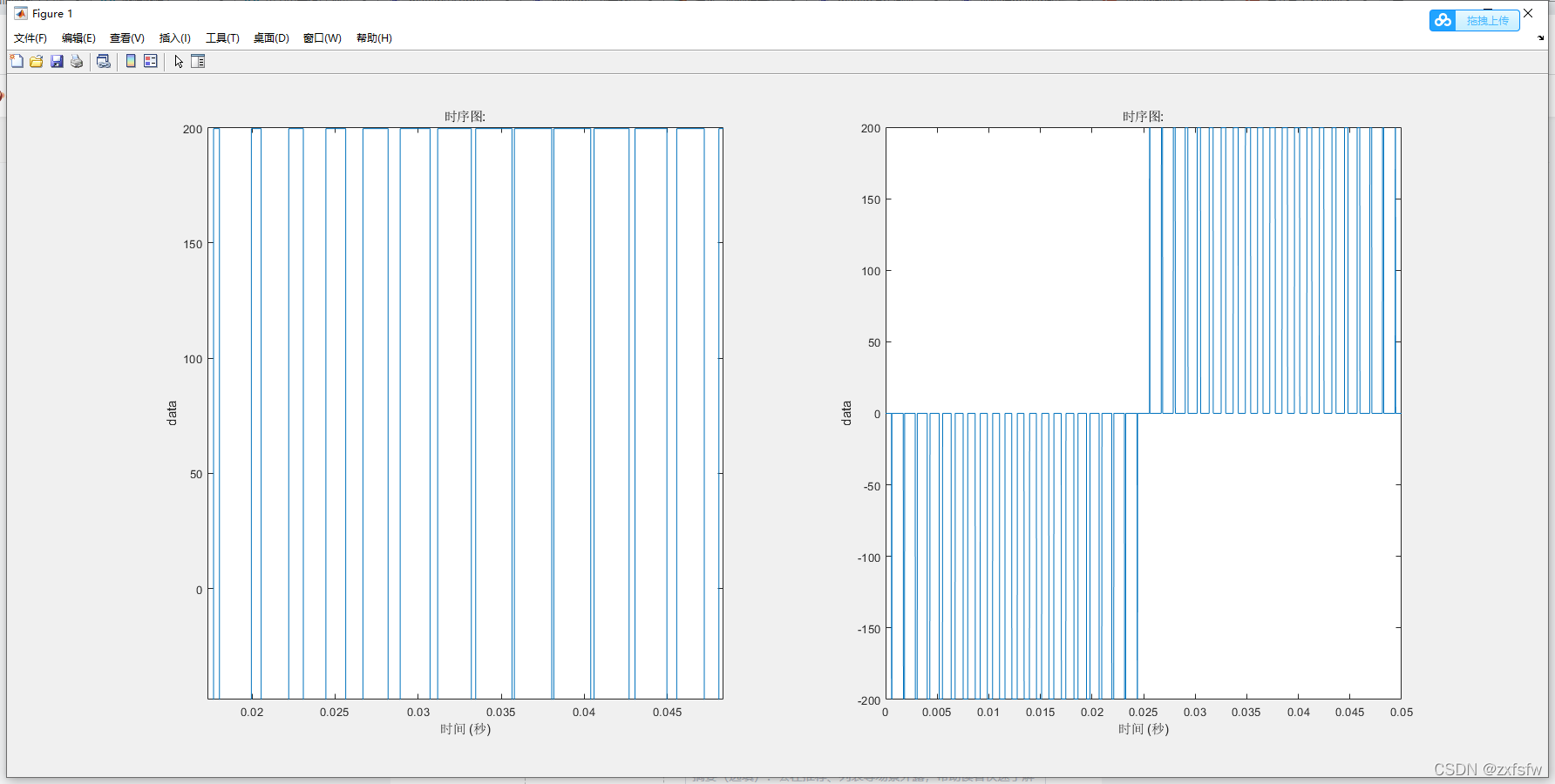Open the 桌面(D) menu

tap(271, 38)
